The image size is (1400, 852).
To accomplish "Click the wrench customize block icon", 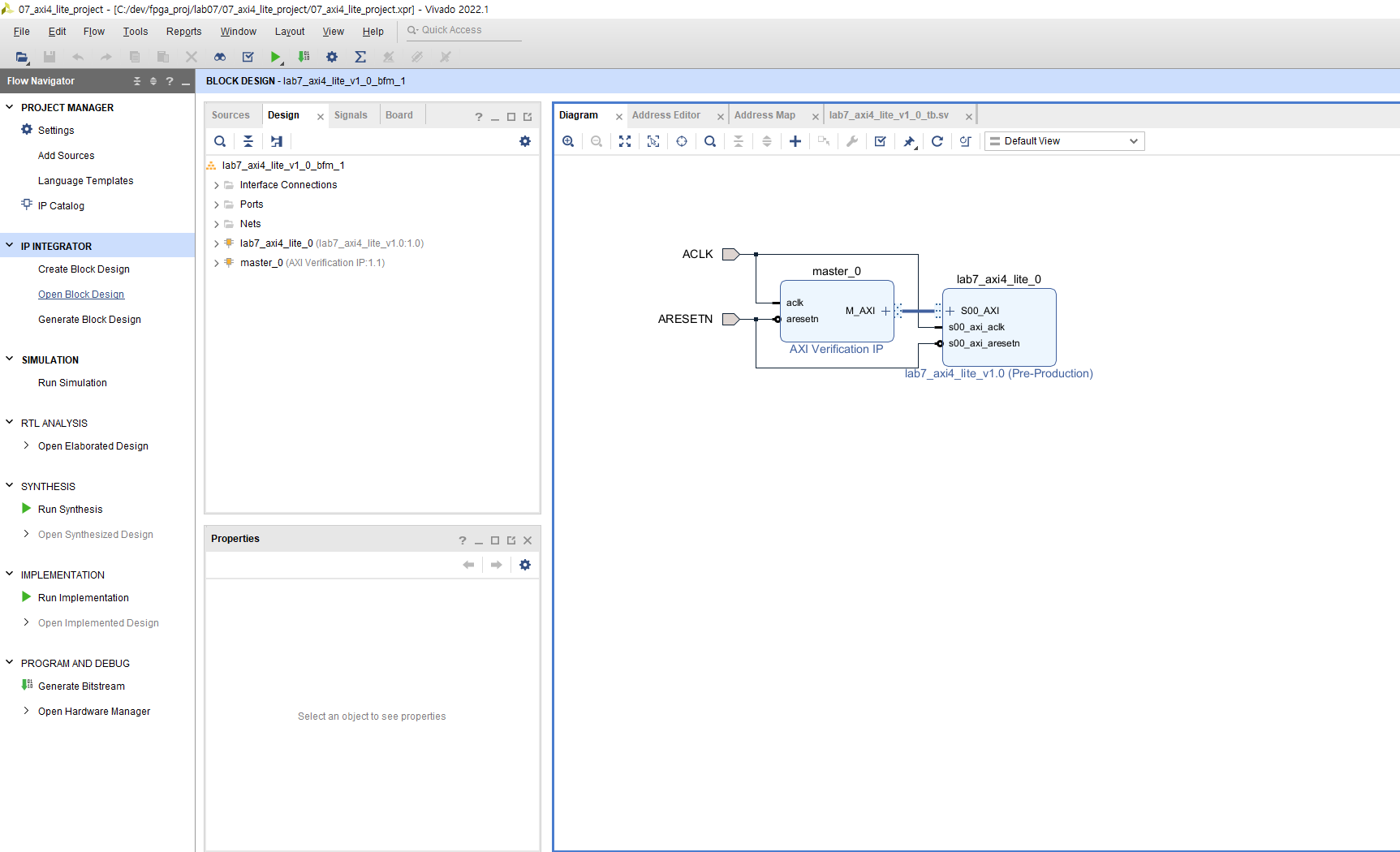I will 852,141.
